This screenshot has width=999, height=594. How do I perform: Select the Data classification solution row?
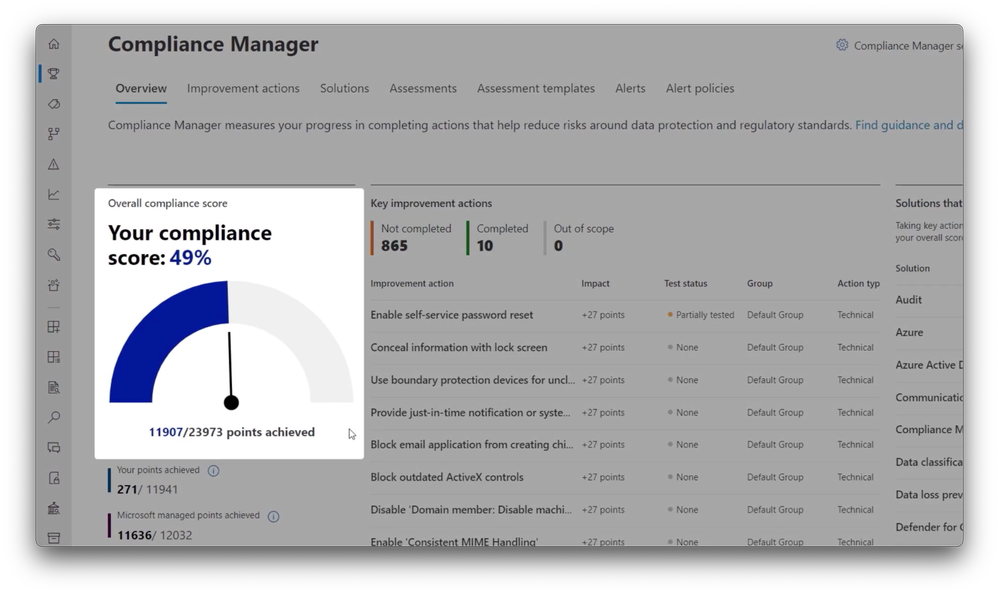pos(929,461)
